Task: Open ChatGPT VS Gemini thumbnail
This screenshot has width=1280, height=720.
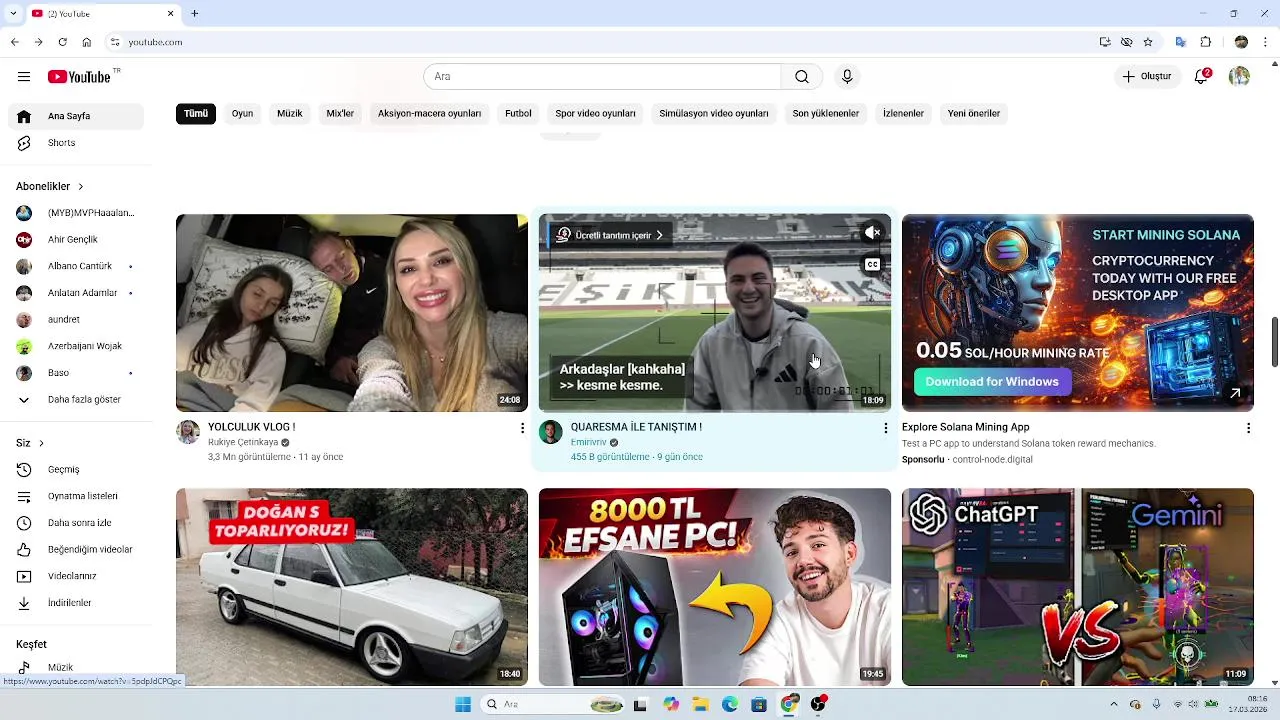Action: 1078,587
